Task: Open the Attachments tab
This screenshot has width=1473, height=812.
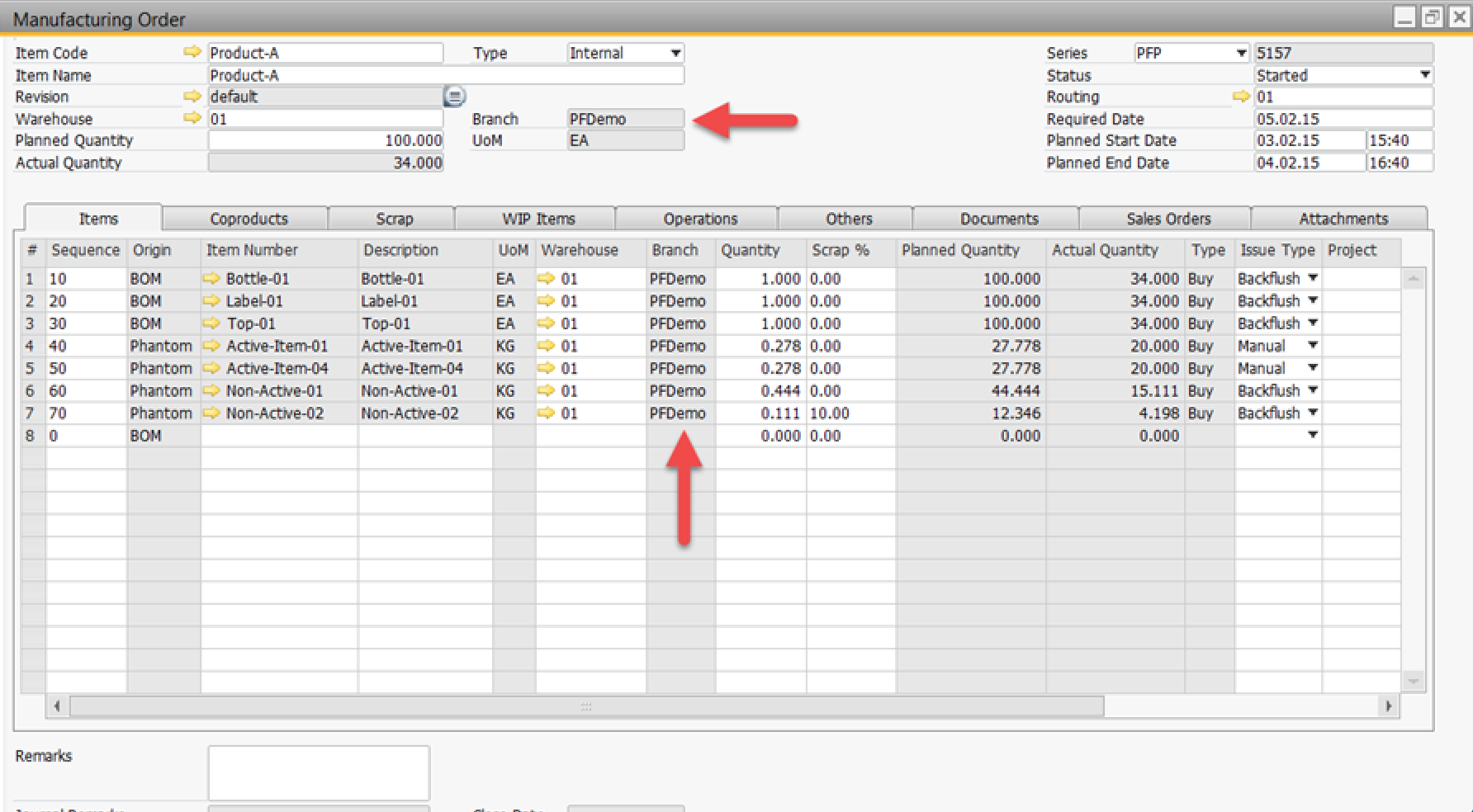Action: click(1343, 219)
